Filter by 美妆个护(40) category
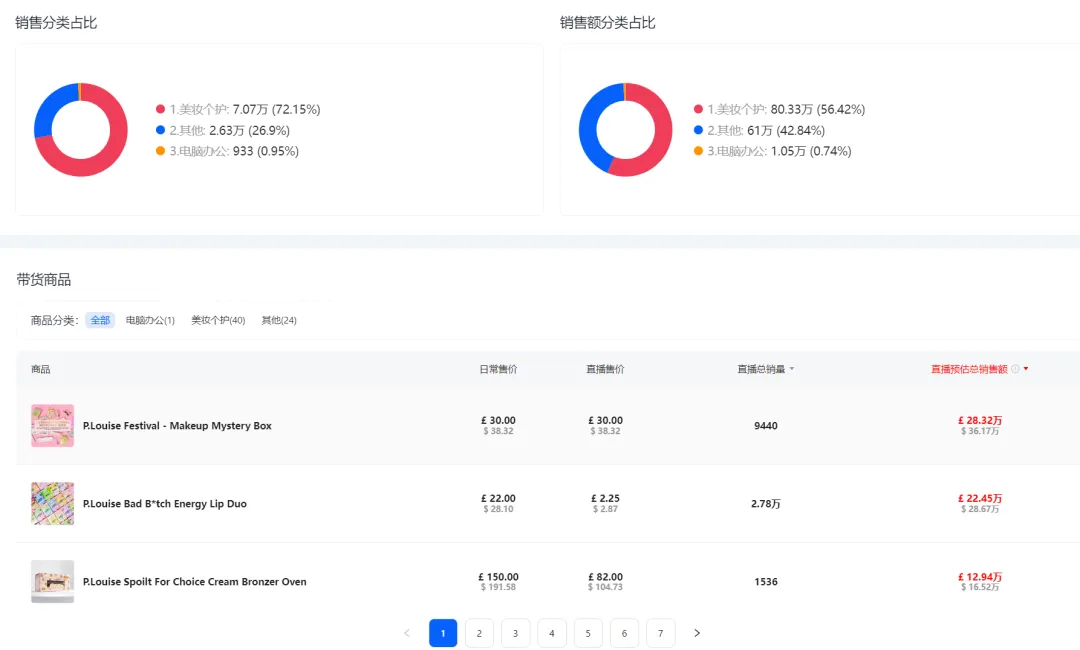Image resolution: width=1080 pixels, height=650 pixels. tap(218, 320)
